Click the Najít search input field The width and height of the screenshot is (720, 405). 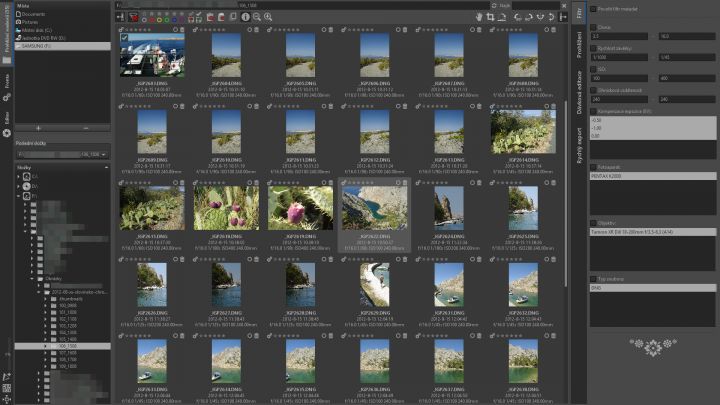click(535, 6)
